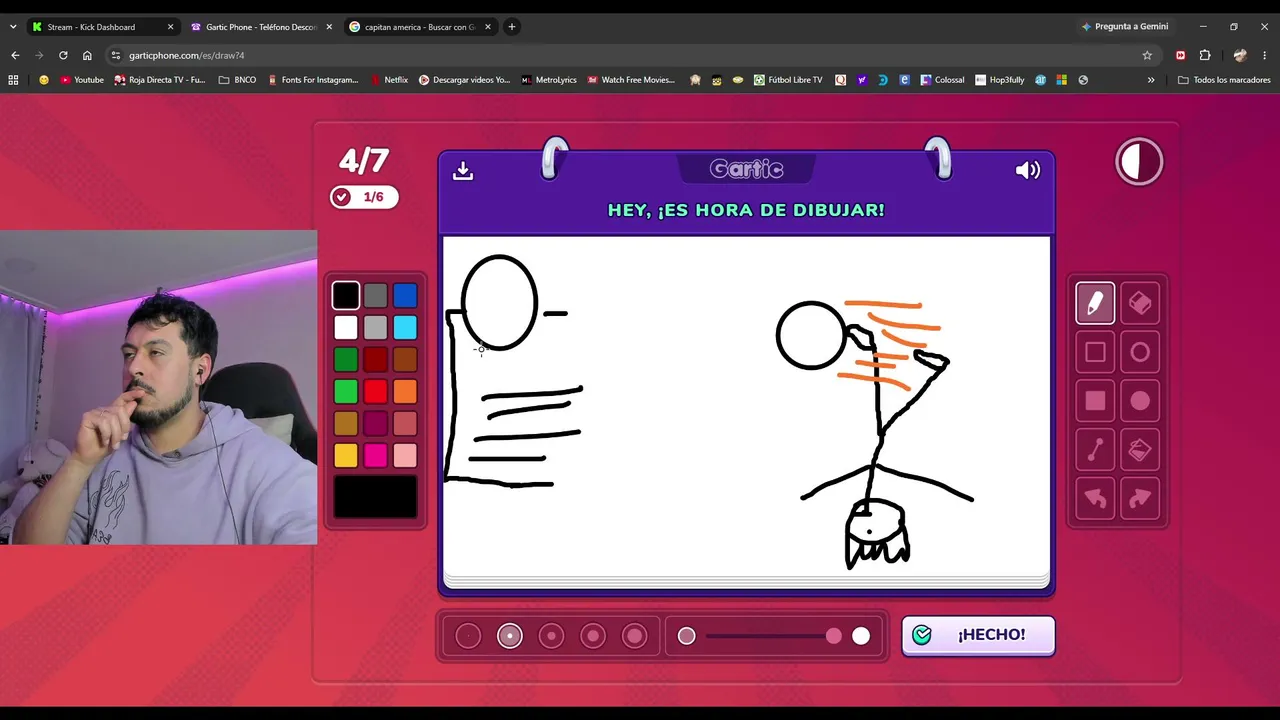Select the empty ellipse tool

point(1140,352)
